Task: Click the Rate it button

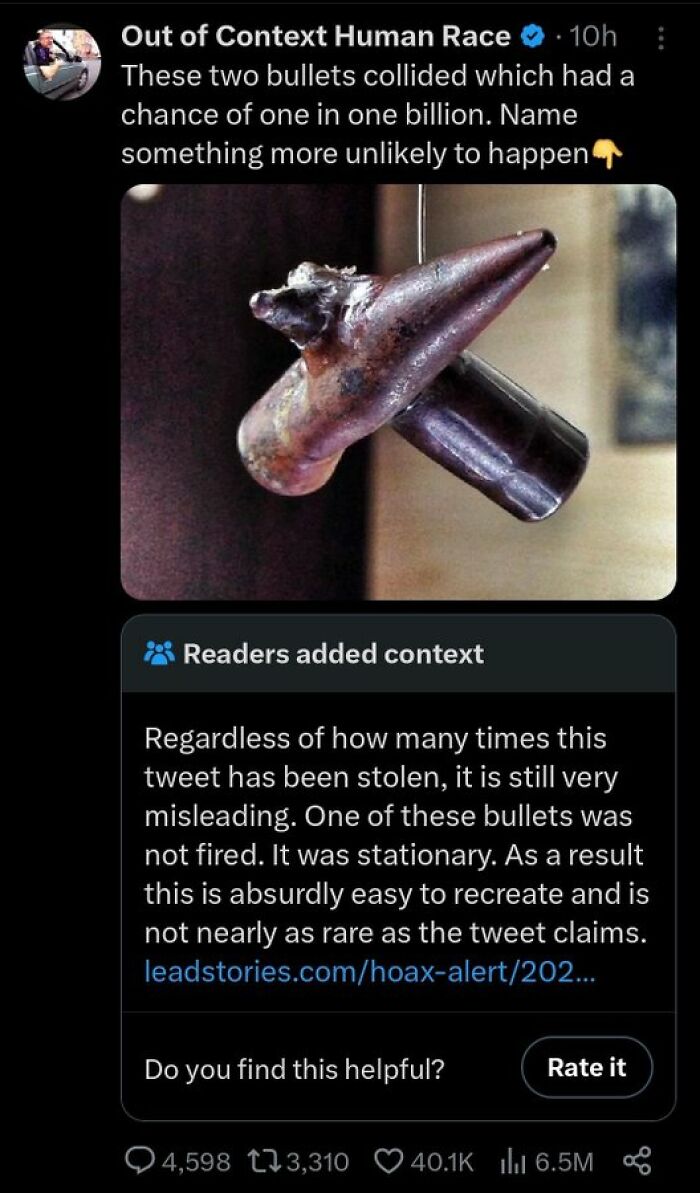Action: 587,1067
